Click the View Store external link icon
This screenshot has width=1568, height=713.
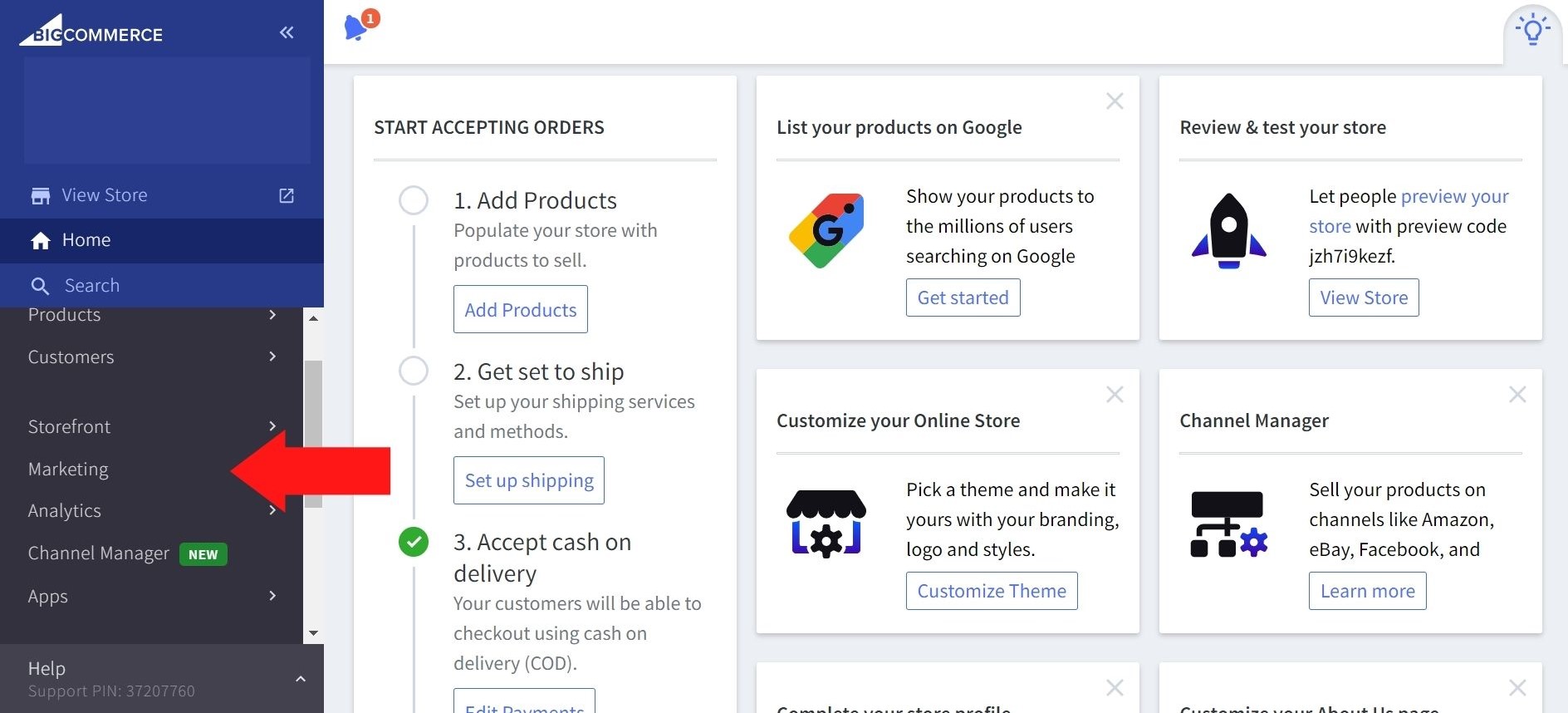(x=287, y=195)
